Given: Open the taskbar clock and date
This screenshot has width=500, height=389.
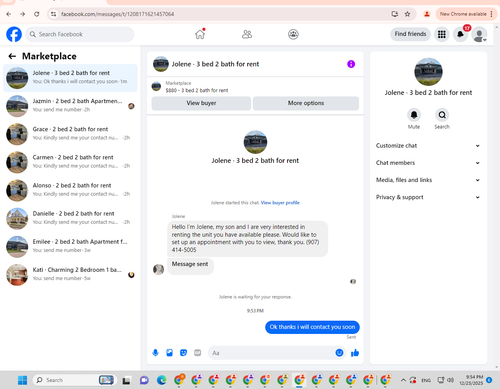Looking at the screenshot, I should coord(471,380).
